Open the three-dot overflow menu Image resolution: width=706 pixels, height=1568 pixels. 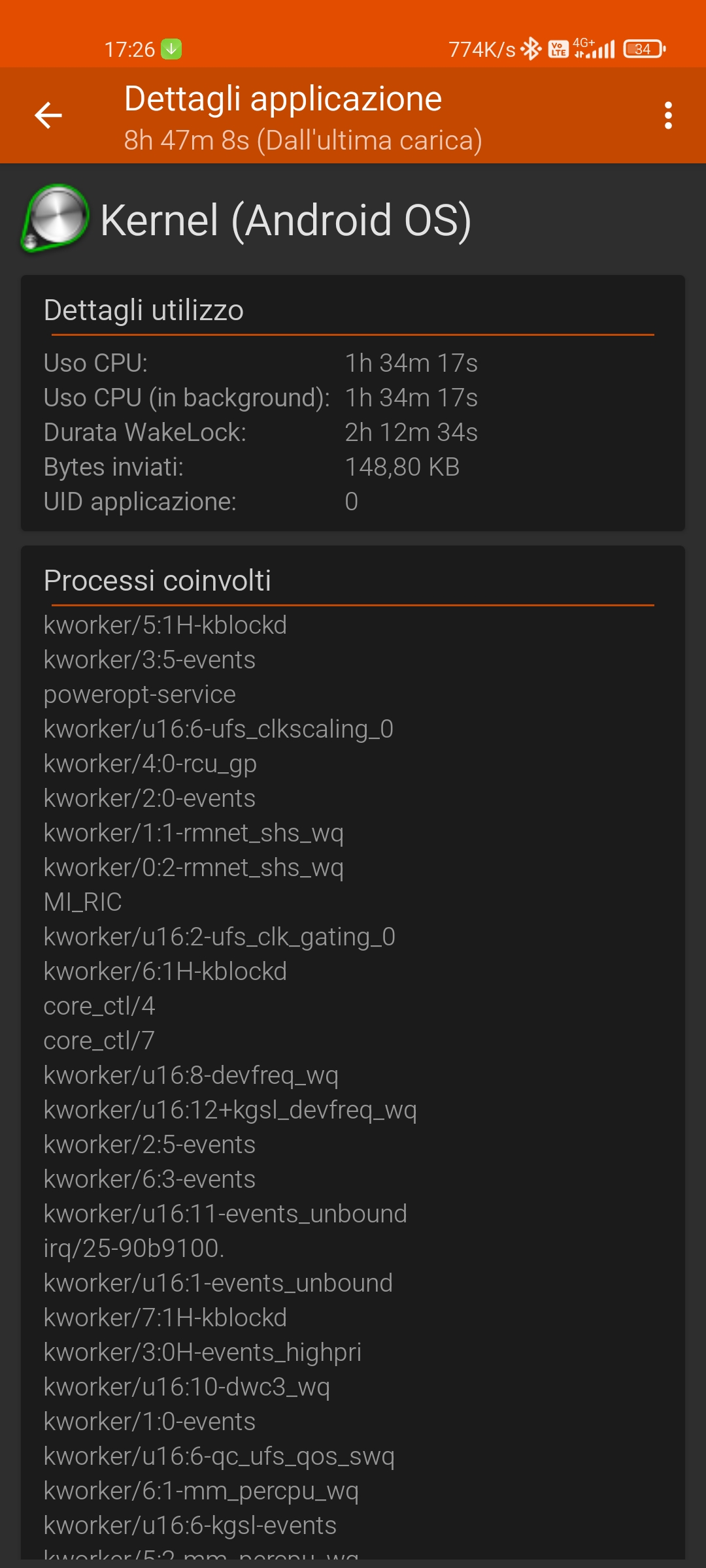pyautogui.click(x=668, y=116)
